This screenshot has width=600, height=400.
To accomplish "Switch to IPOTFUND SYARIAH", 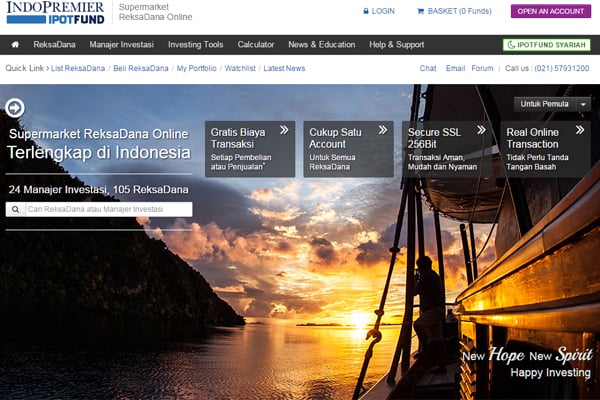I will point(546,45).
